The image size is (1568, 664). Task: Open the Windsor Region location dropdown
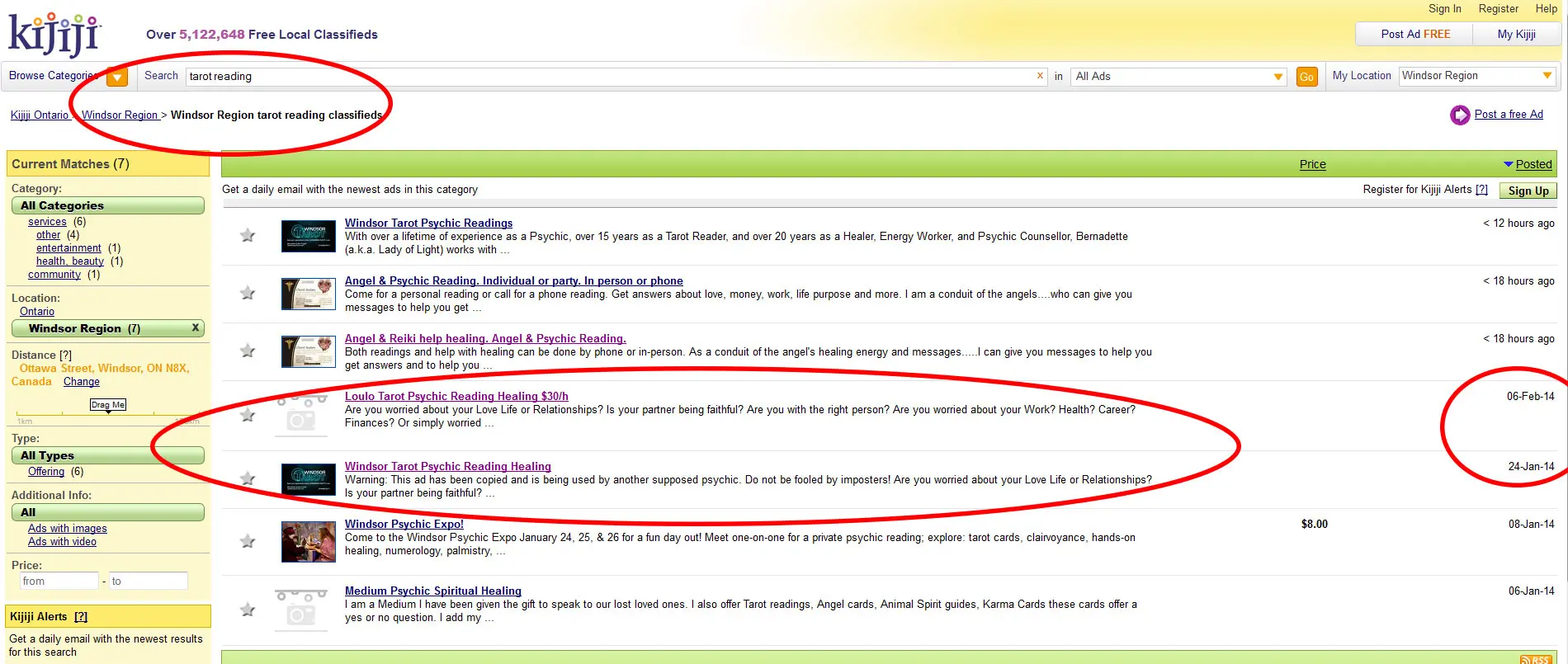point(1477,76)
